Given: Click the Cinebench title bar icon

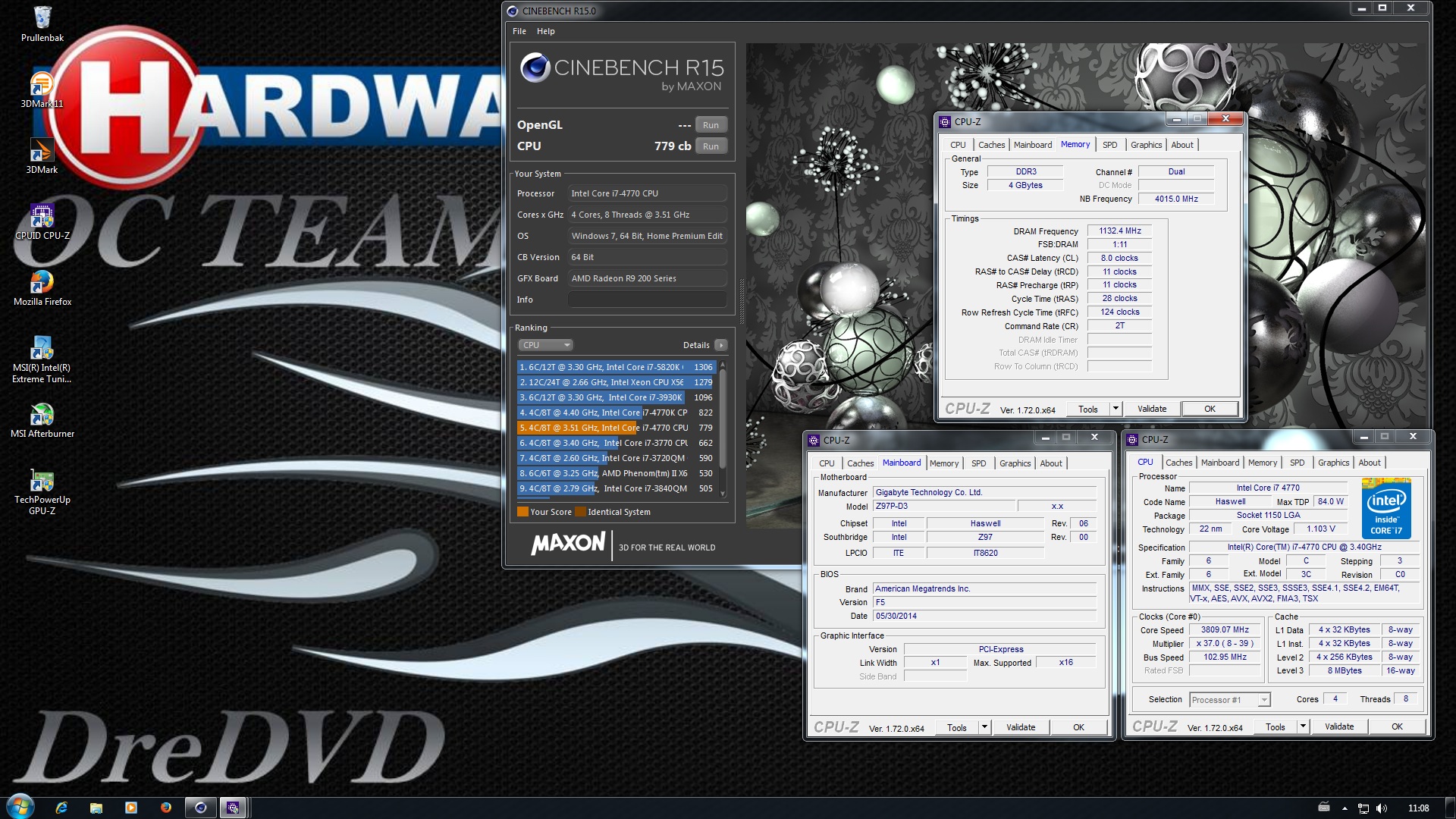Looking at the screenshot, I should pos(513,11).
